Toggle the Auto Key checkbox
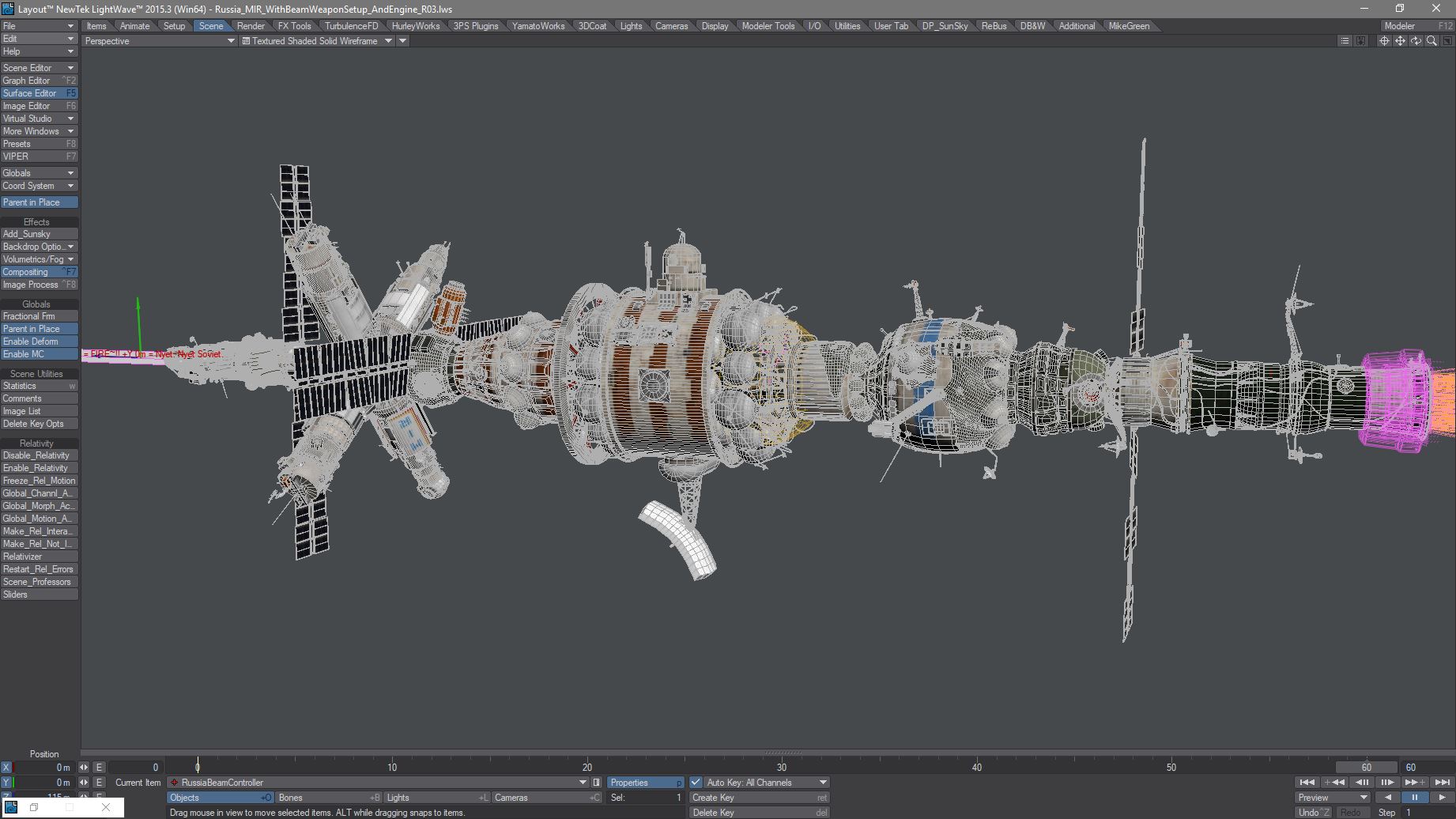Viewport: 1456px width, 819px height. (696, 783)
